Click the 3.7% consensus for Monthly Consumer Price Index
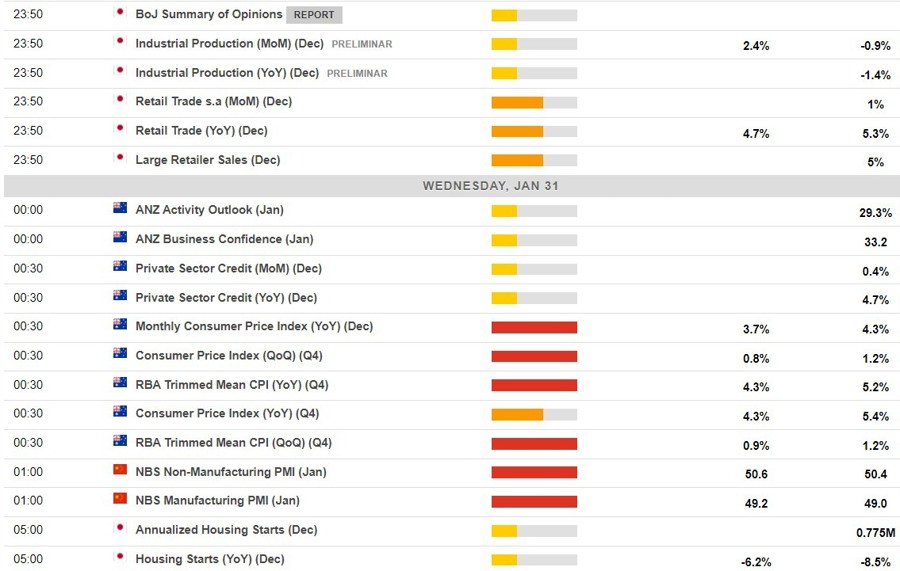The width and height of the screenshot is (900, 571). point(756,329)
